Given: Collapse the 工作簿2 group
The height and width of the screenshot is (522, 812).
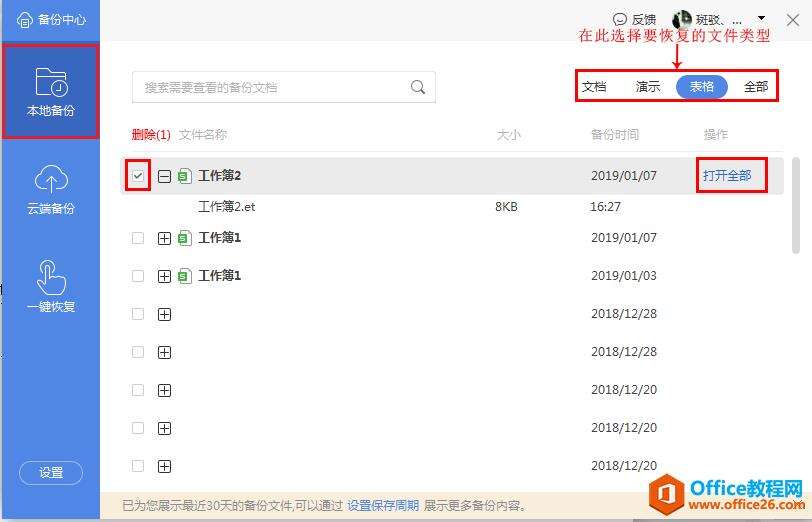Looking at the screenshot, I should tap(164, 177).
